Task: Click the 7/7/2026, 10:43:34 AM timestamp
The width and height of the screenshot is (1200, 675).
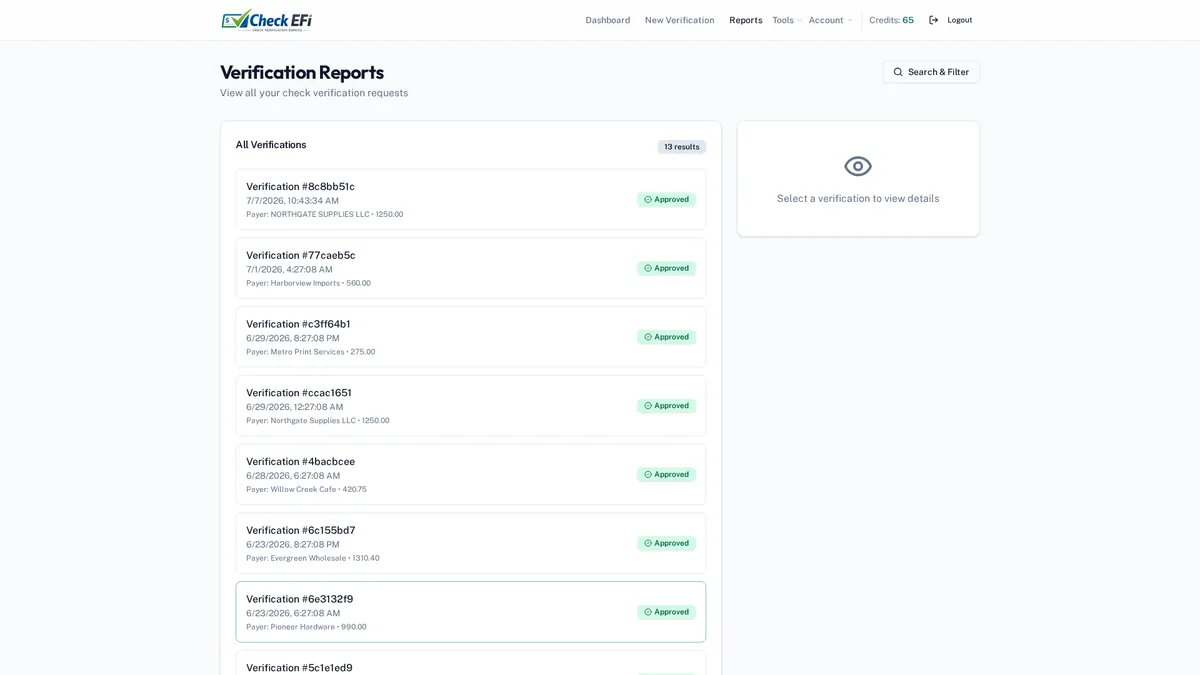Action: point(293,201)
